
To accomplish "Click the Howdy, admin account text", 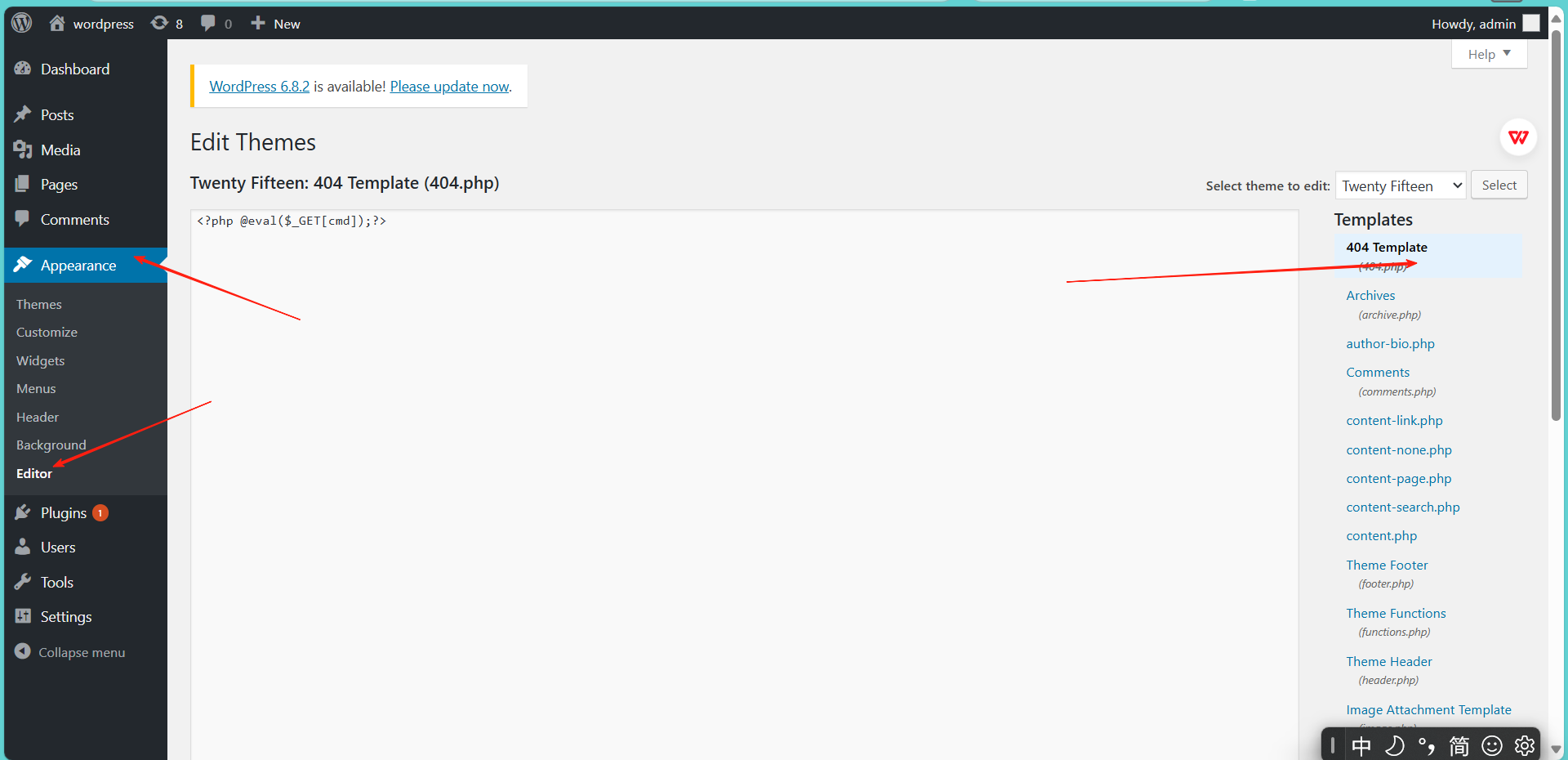I will point(1473,24).
